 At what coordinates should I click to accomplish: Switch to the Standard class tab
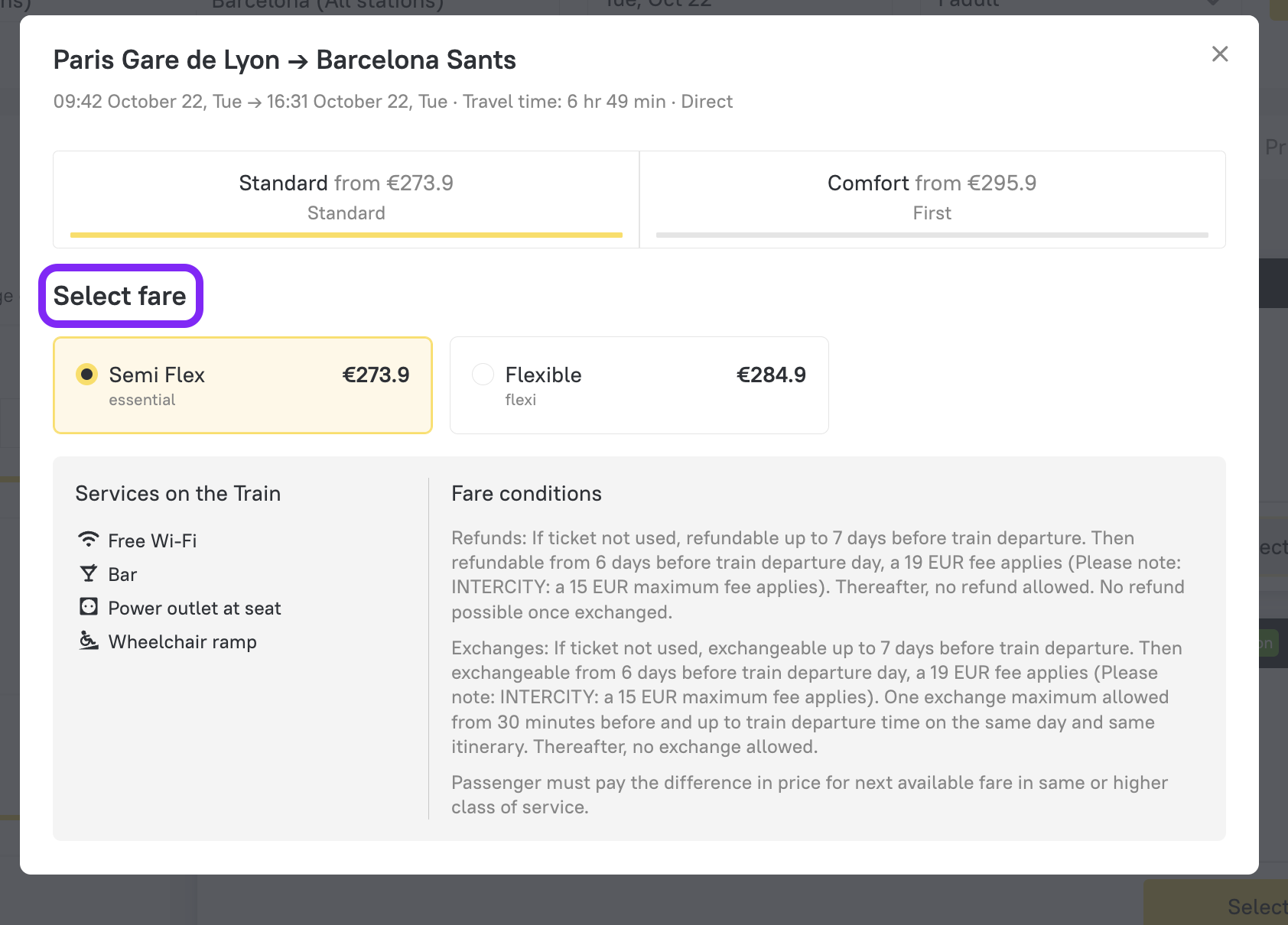point(346,197)
